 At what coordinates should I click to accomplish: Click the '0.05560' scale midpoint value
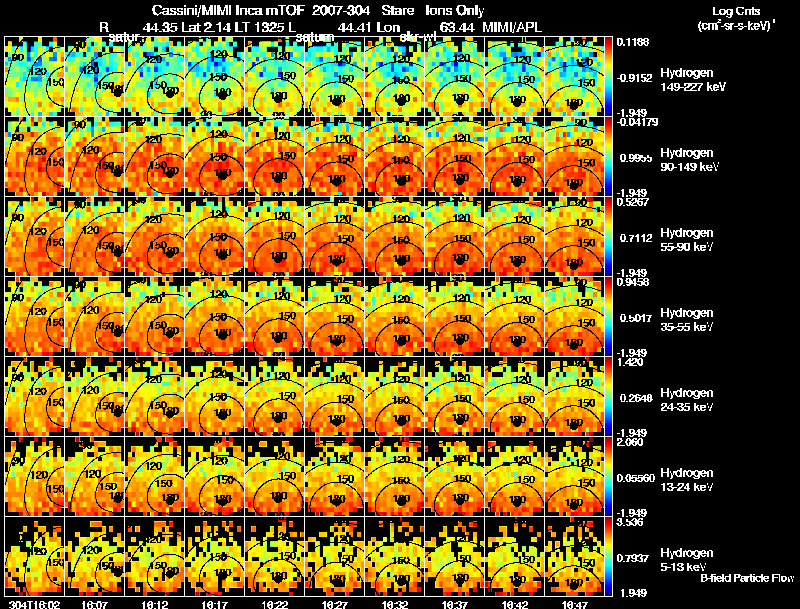636,478
